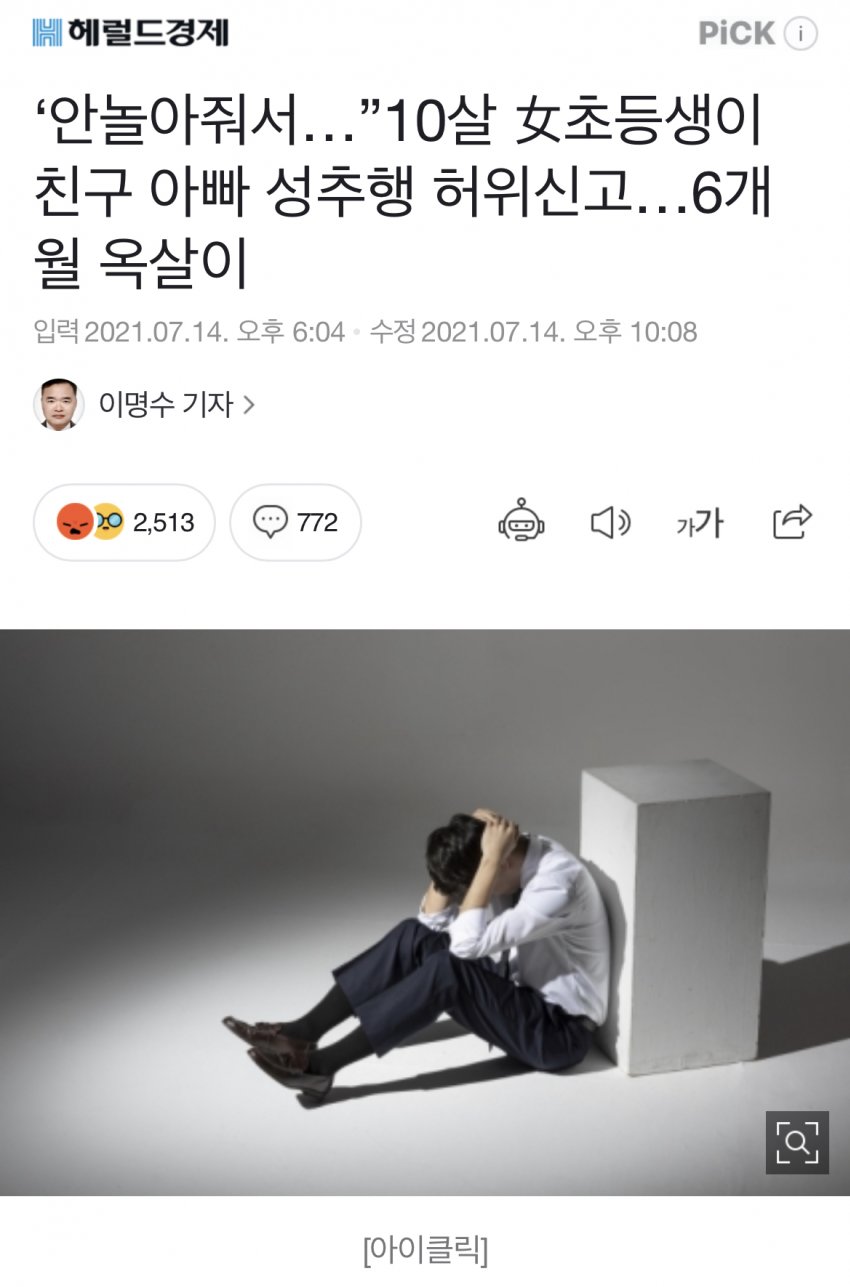Tap the PiCK label
Image resolution: width=850 pixels, height=1287 pixels.
click(x=737, y=34)
